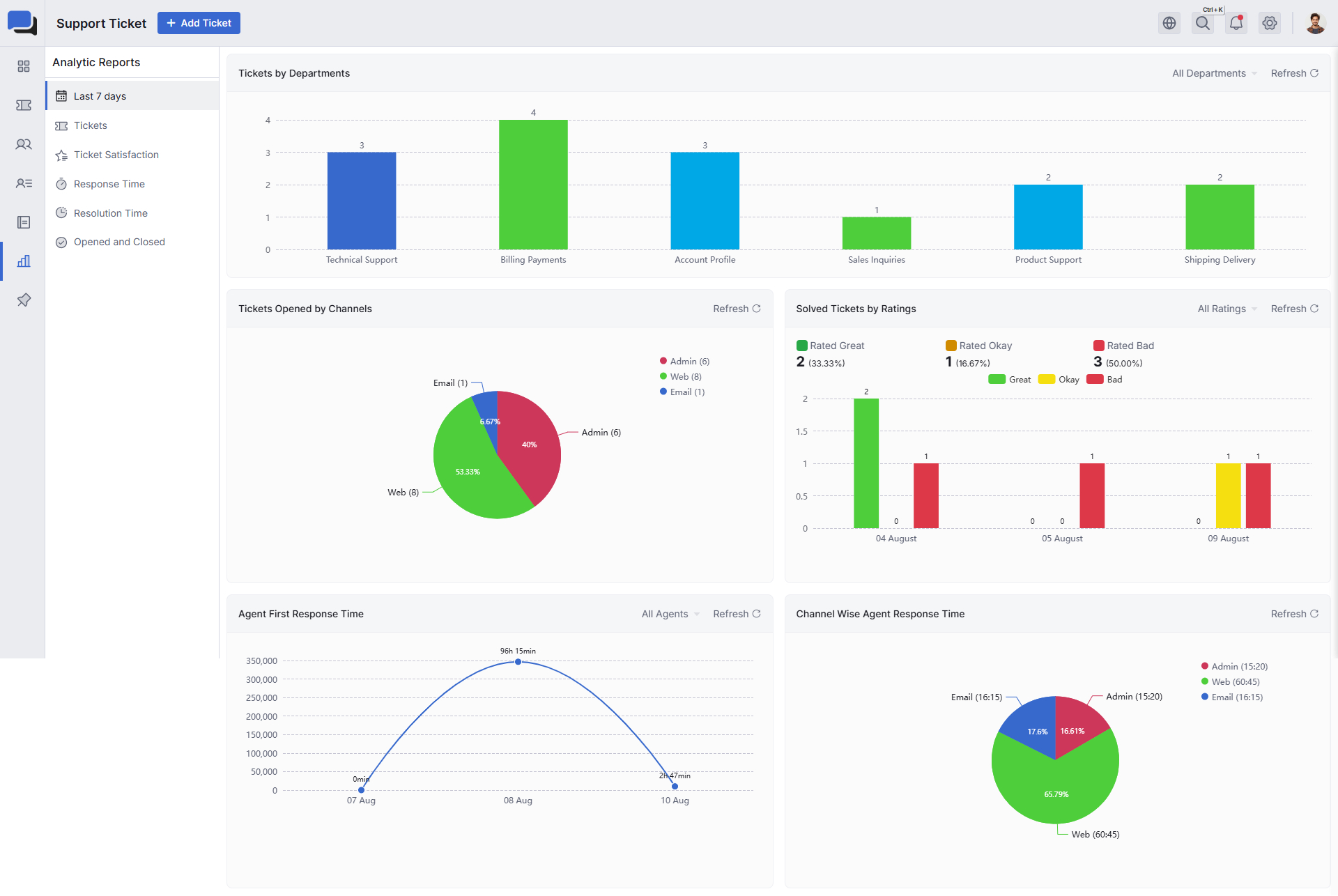Open the notifications bell icon
The image size is (1338, 896).
tap(1236, 23)
